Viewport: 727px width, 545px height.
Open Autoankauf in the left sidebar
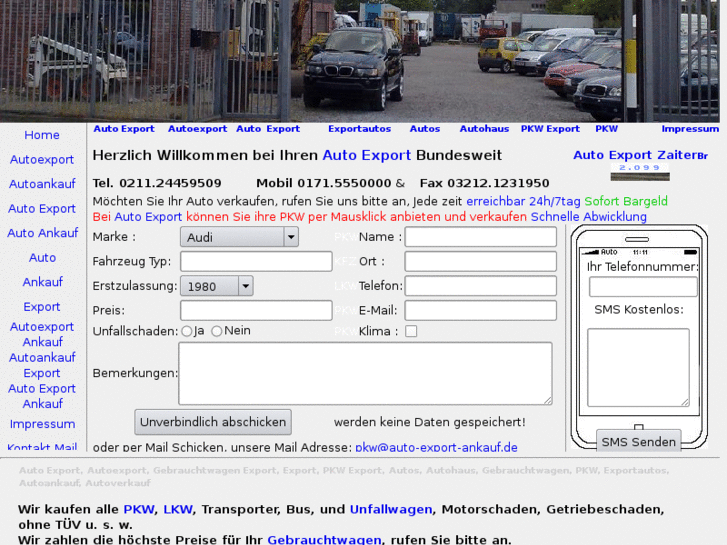(42, 184)
